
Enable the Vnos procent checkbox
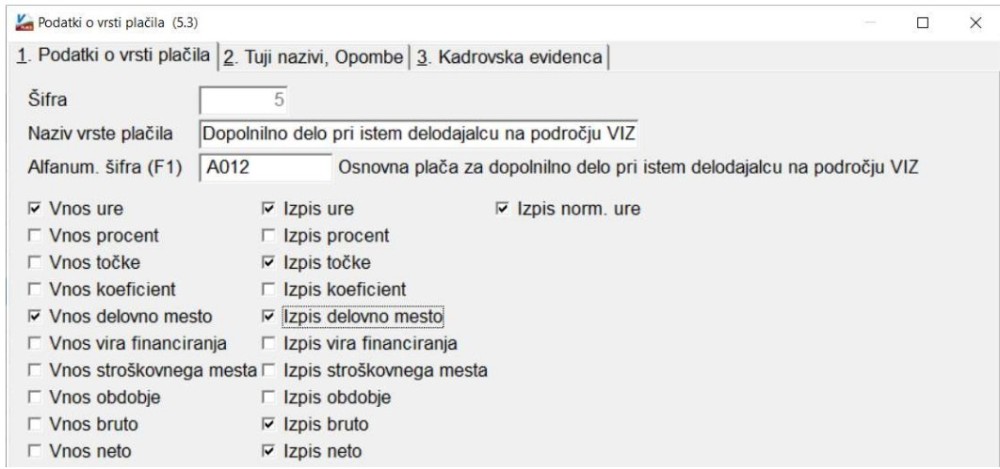point(35,236)
